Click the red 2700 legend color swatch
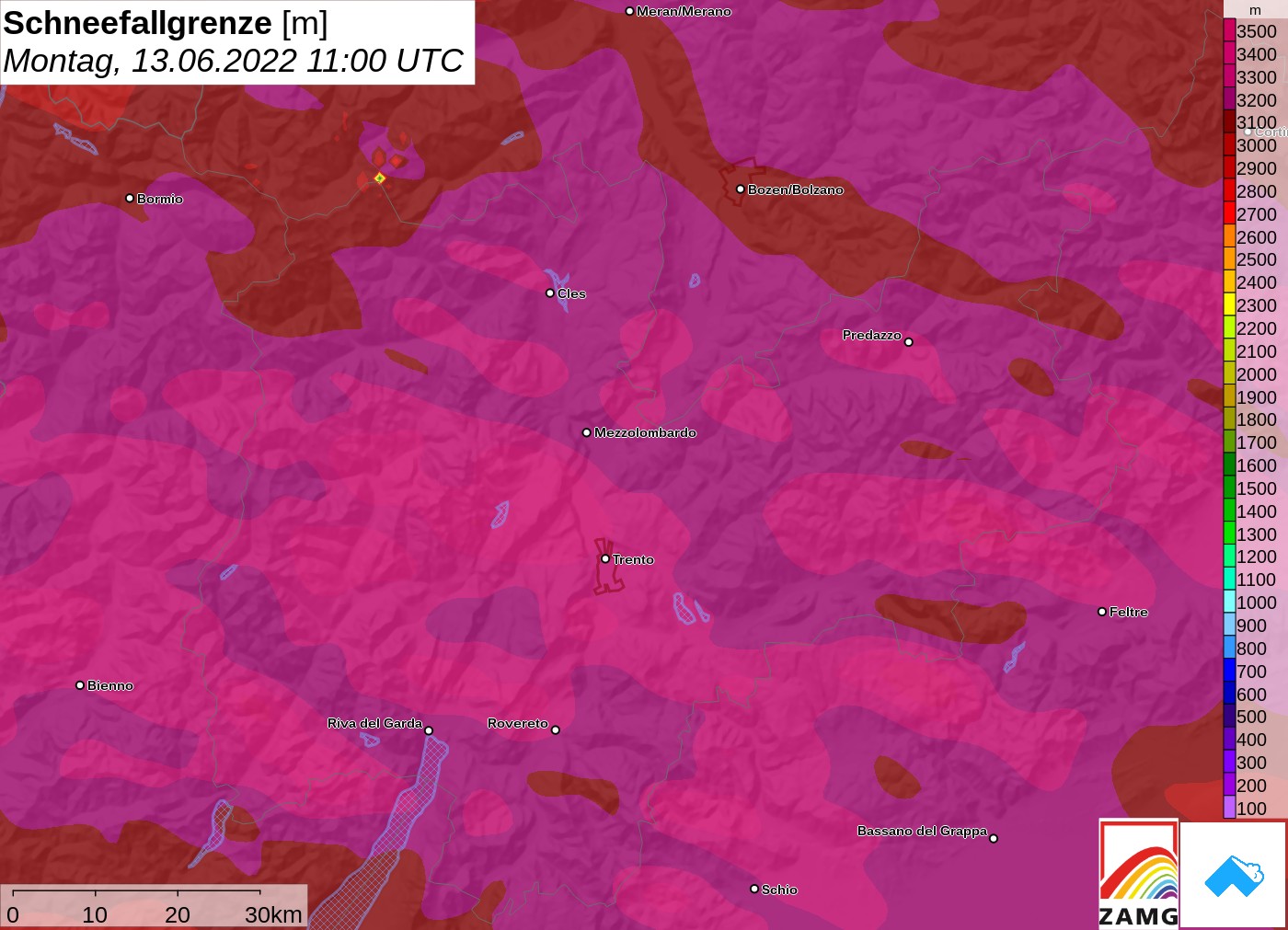Viewport: 1288px width, 930px height. (1229, 213)
